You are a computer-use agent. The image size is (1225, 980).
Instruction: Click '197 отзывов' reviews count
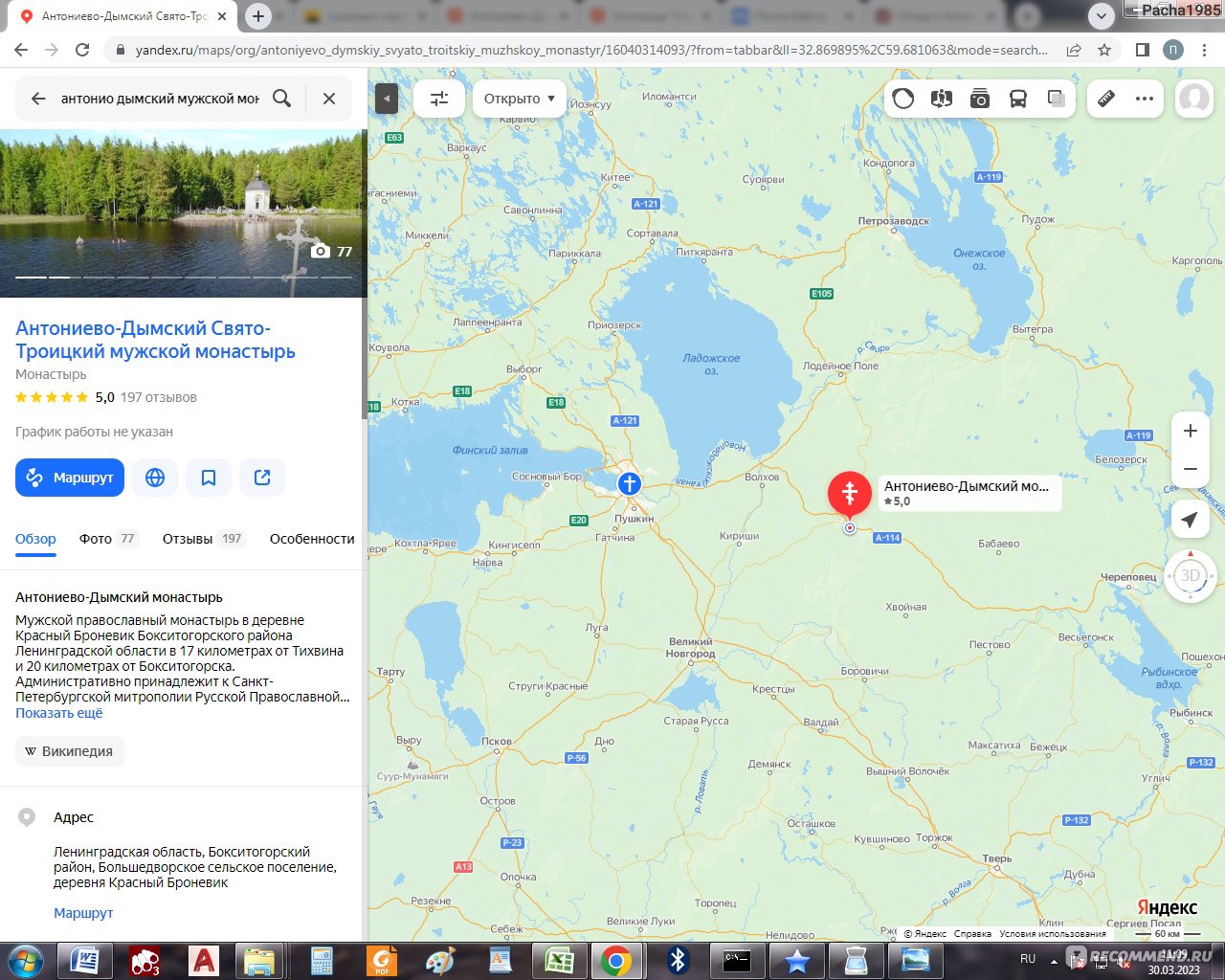(158, 397)
